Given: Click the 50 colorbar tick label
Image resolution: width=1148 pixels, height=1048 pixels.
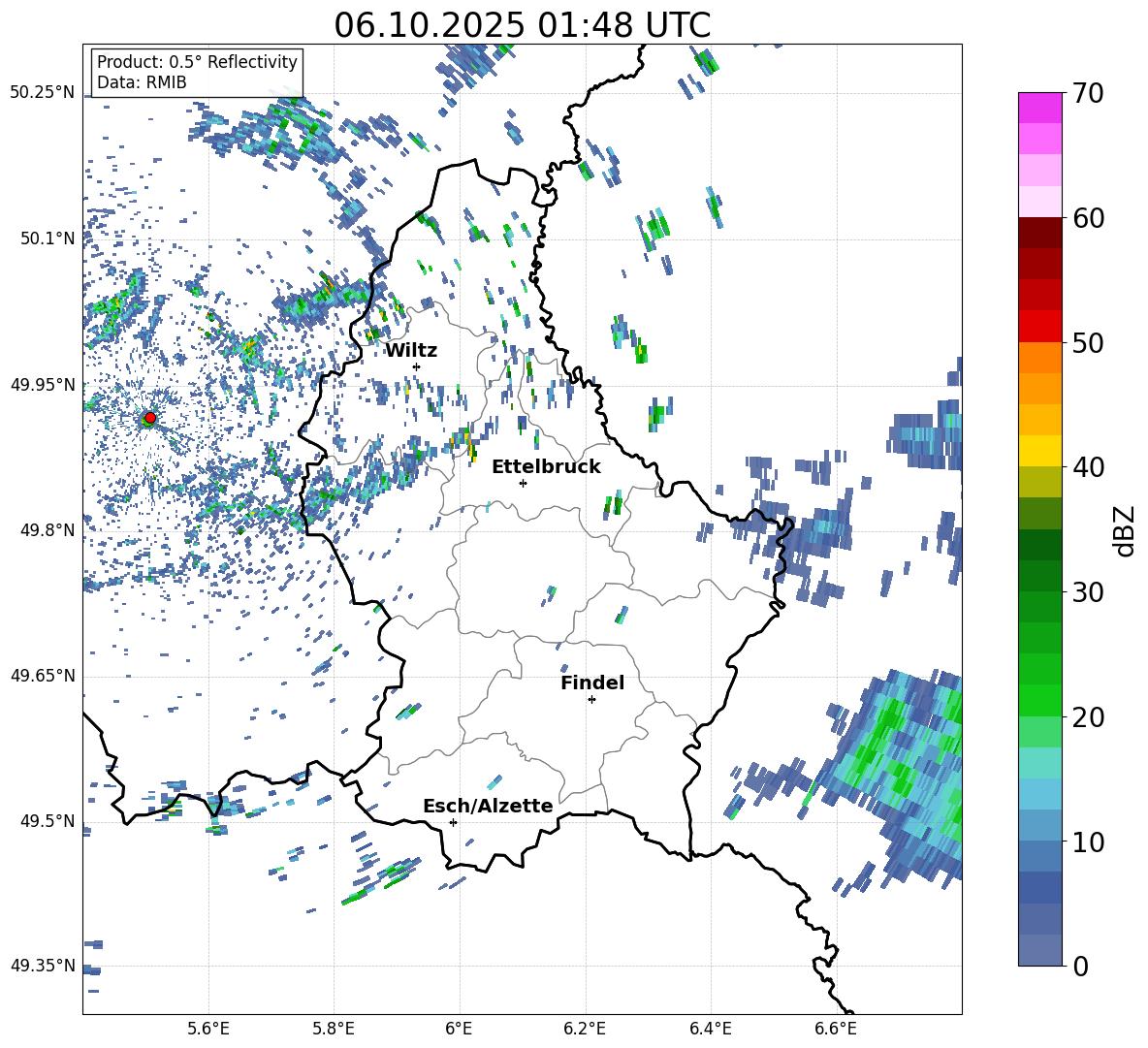Looking at the screenshot, I should tap(1087, 342).
